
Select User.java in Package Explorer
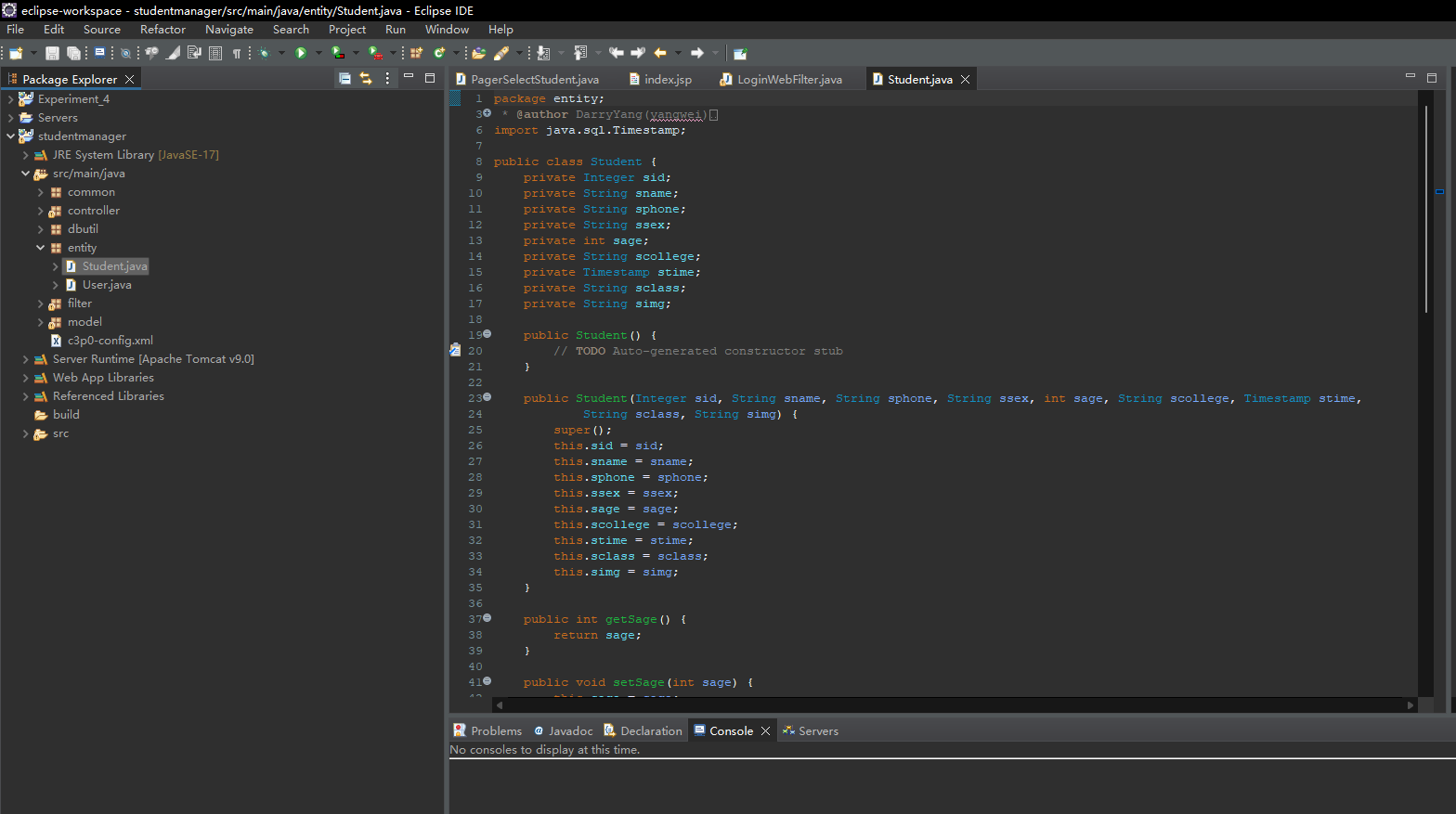pyautogui.click(x=107, y=285)
